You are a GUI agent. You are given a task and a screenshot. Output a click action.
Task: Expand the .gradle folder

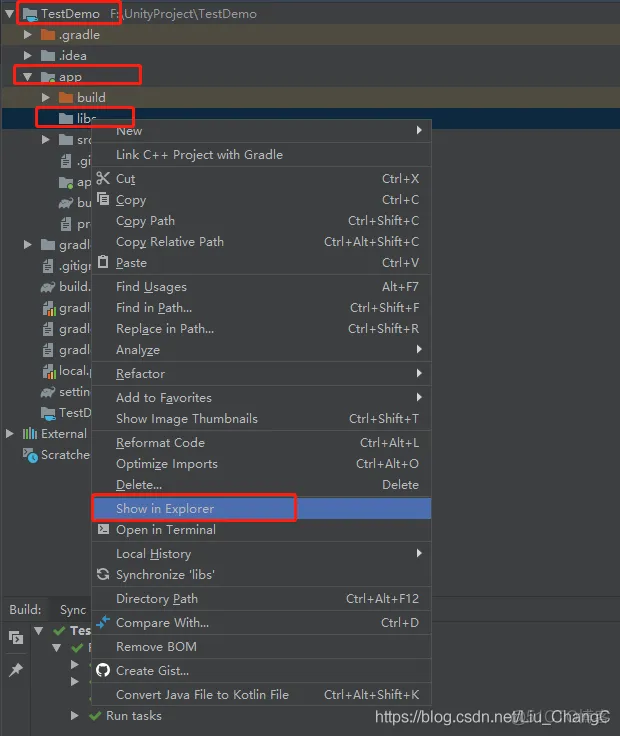tap(28, 35)
